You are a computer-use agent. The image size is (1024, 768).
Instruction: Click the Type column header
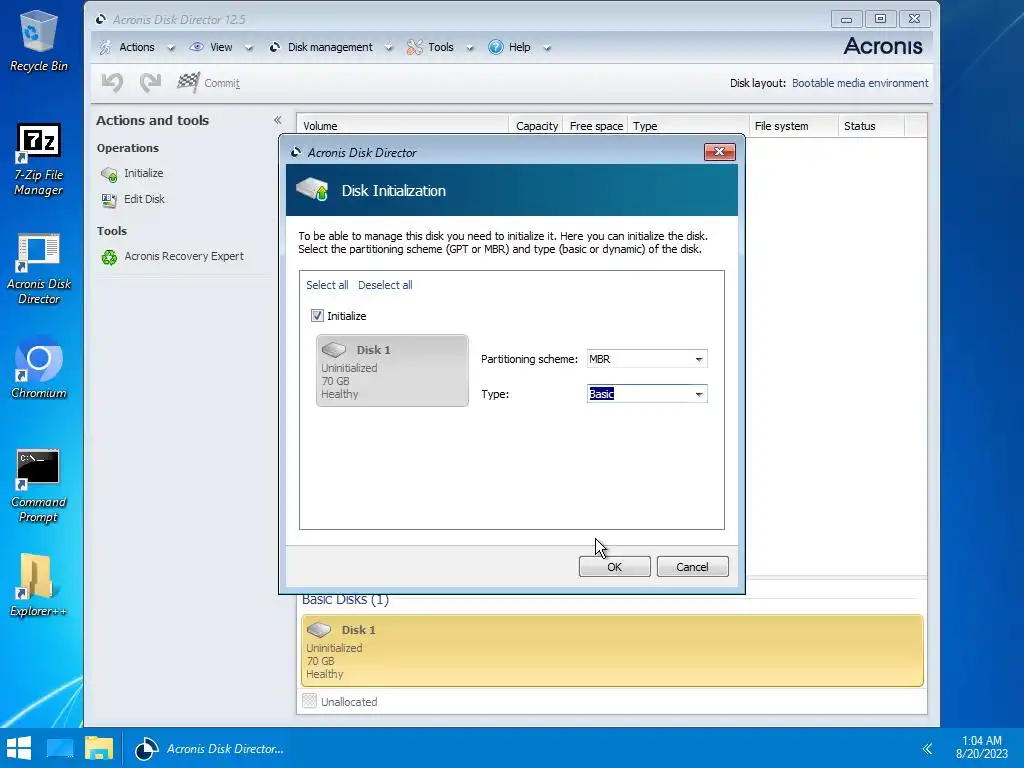pos(688,126)
